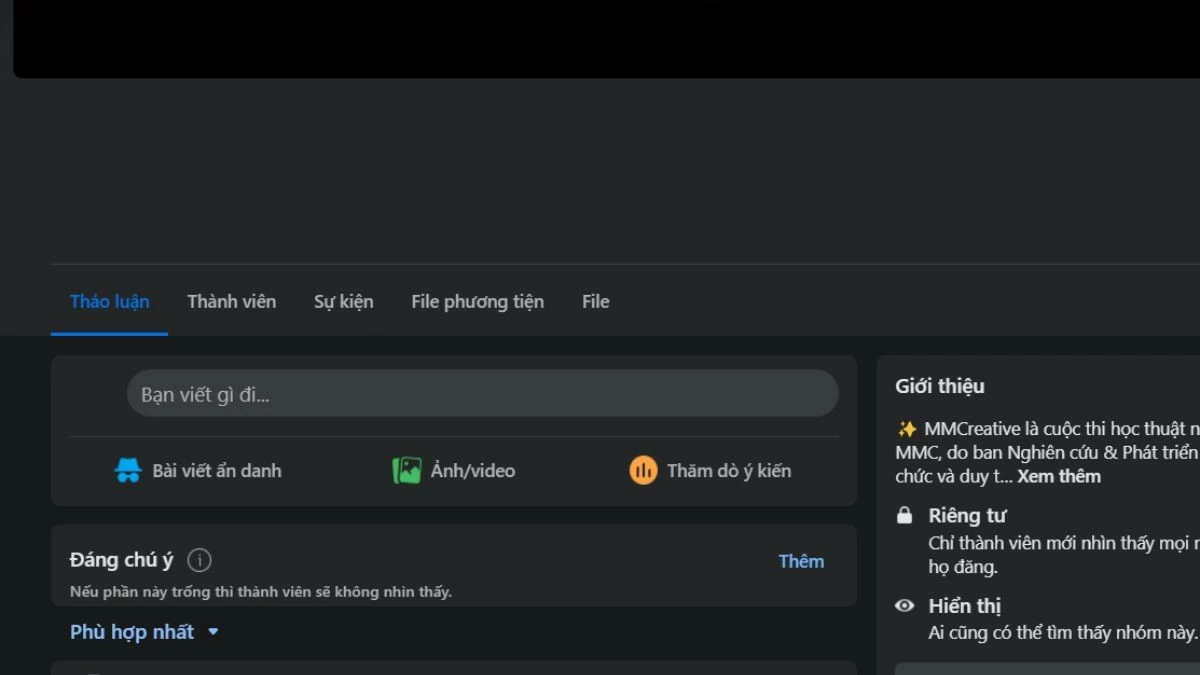Select the Thảo luận tab
This screenshot has width=1200, height=675.
click(x=109, y=302)
